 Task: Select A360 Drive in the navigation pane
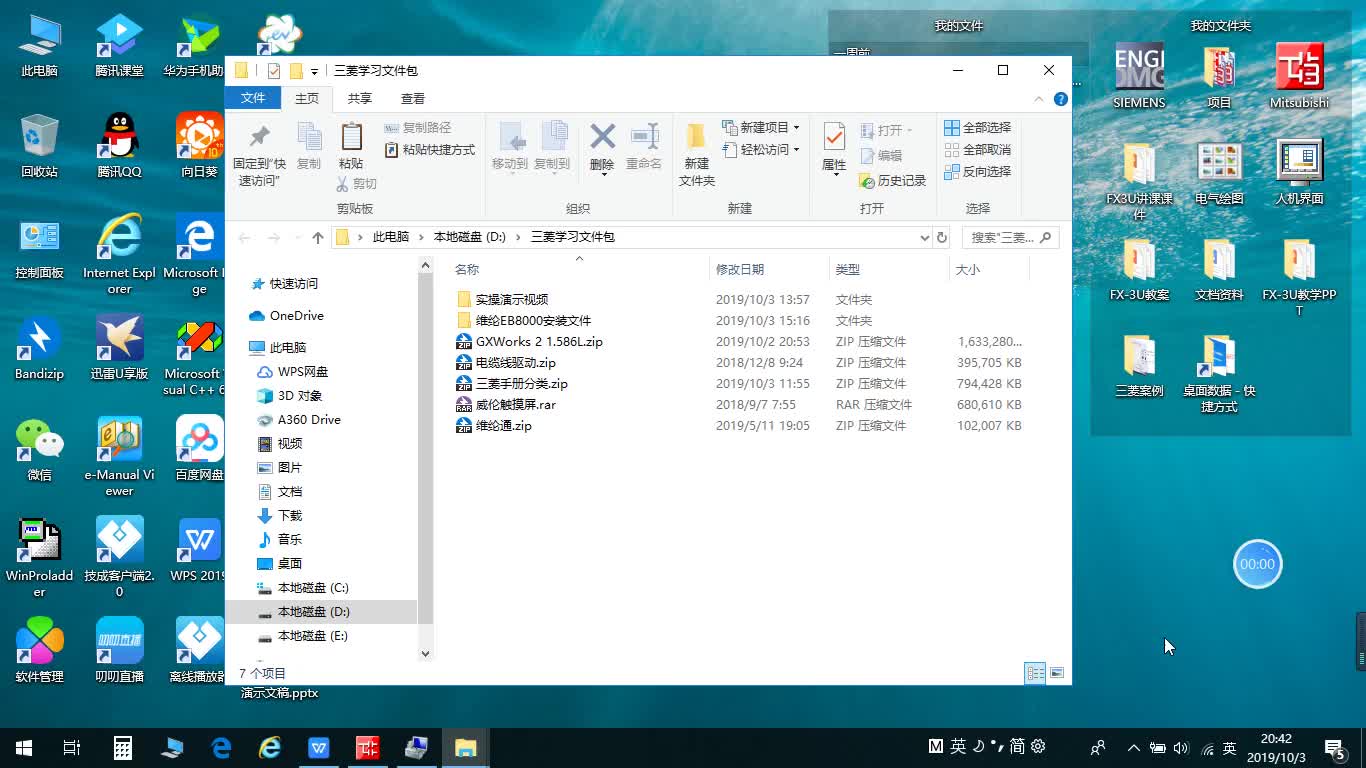coord(309,420)
